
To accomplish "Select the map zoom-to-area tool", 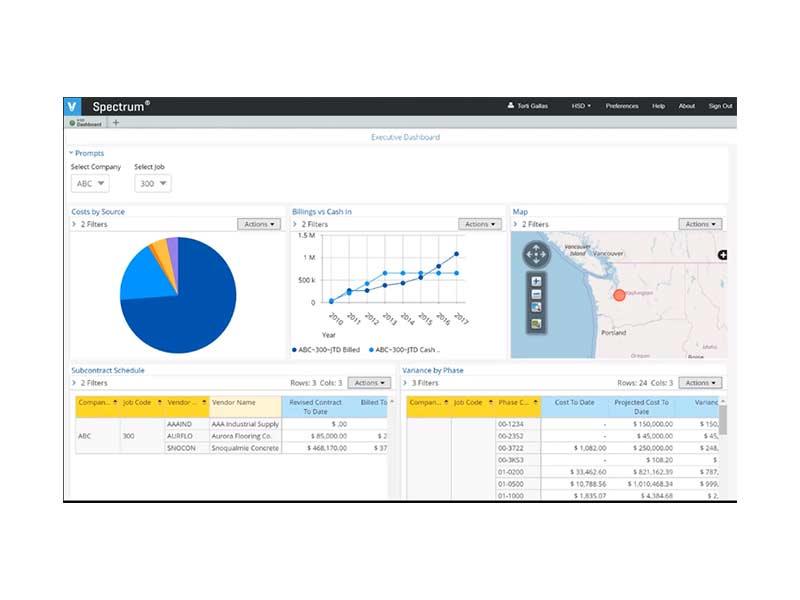I will point(536,308).
